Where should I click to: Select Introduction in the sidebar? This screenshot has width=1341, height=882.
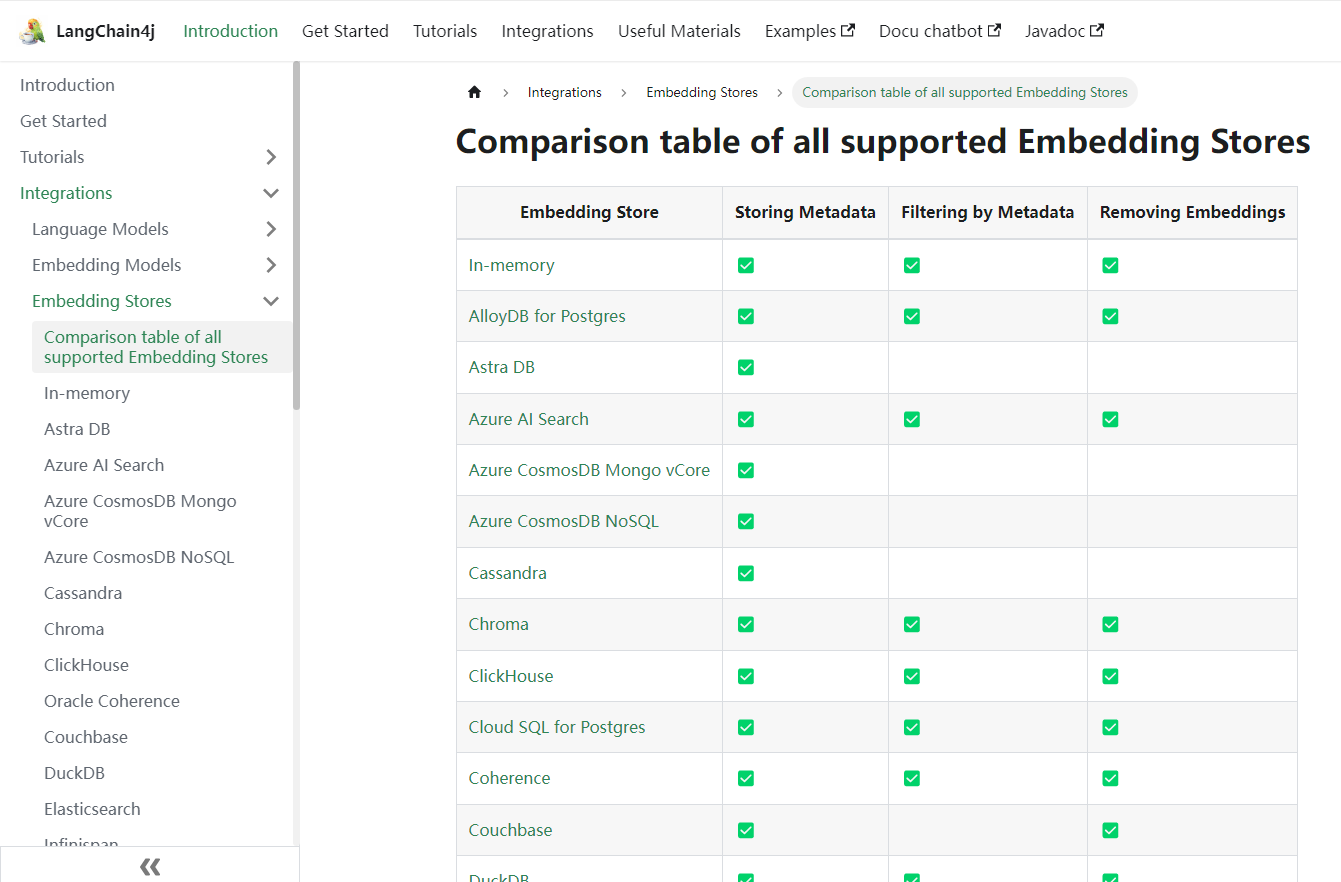(x=67, y=85)
